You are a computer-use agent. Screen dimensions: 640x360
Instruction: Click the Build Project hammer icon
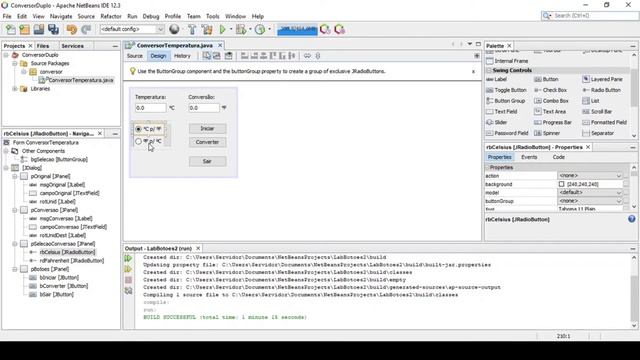[192, 29]
